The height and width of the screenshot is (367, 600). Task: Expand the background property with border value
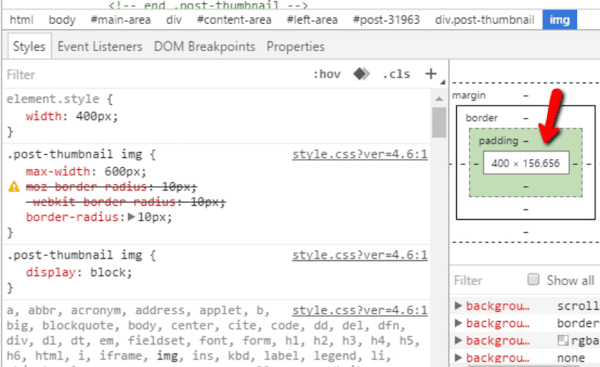[x=458, y=323]
